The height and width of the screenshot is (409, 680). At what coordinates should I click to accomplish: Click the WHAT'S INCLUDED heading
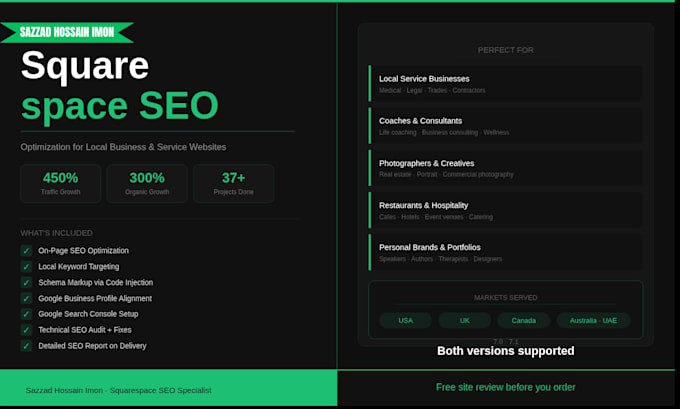pyautogui.click(x=56, y=233)
